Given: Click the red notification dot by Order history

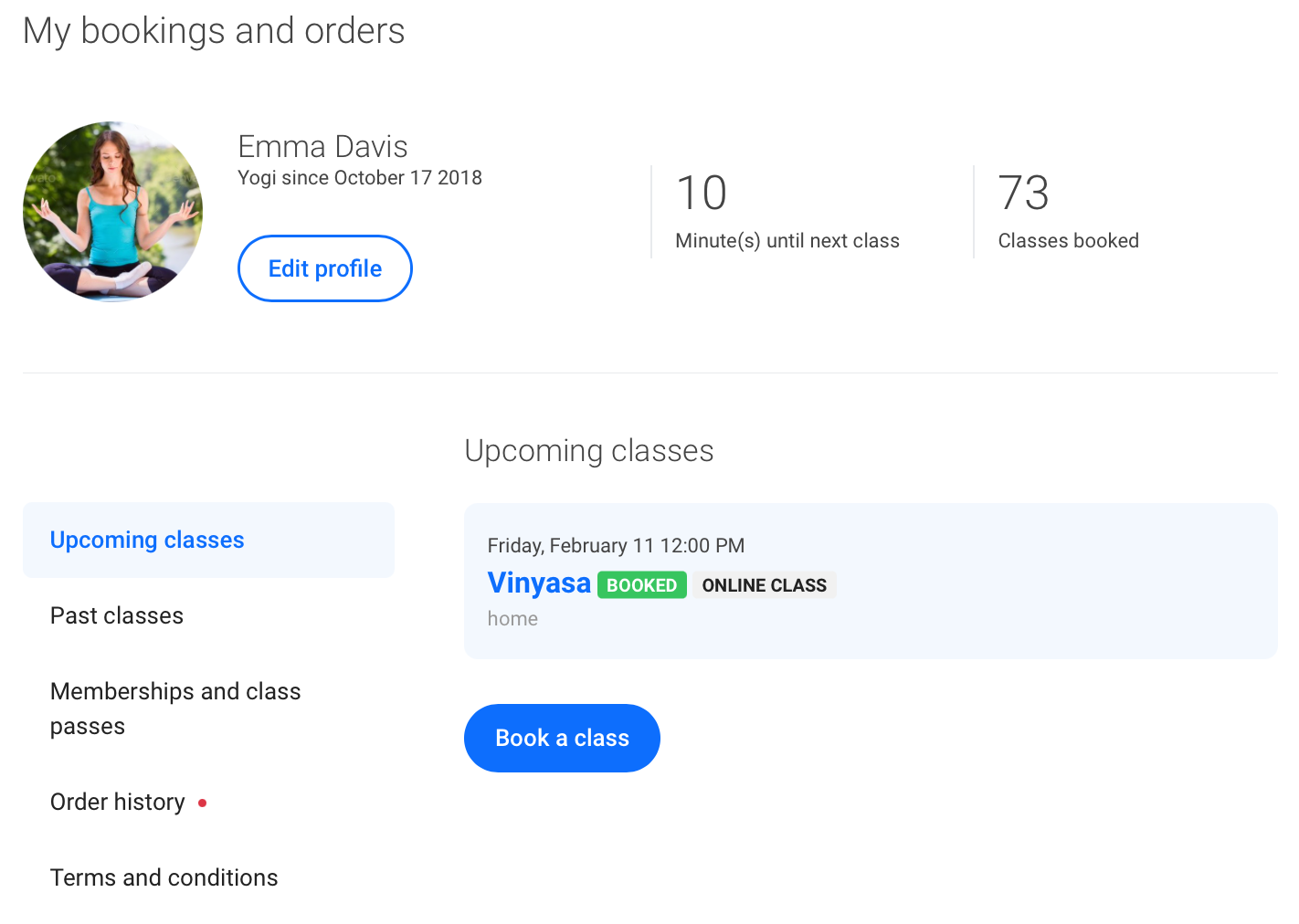Looking at the screenshot, I should click(x=202, y=803).
